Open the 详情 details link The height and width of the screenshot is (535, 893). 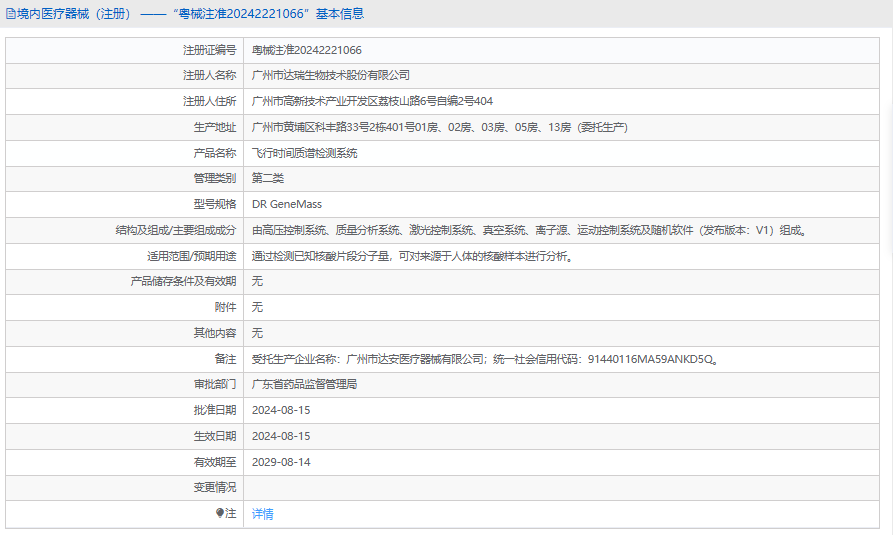[263, 514]
